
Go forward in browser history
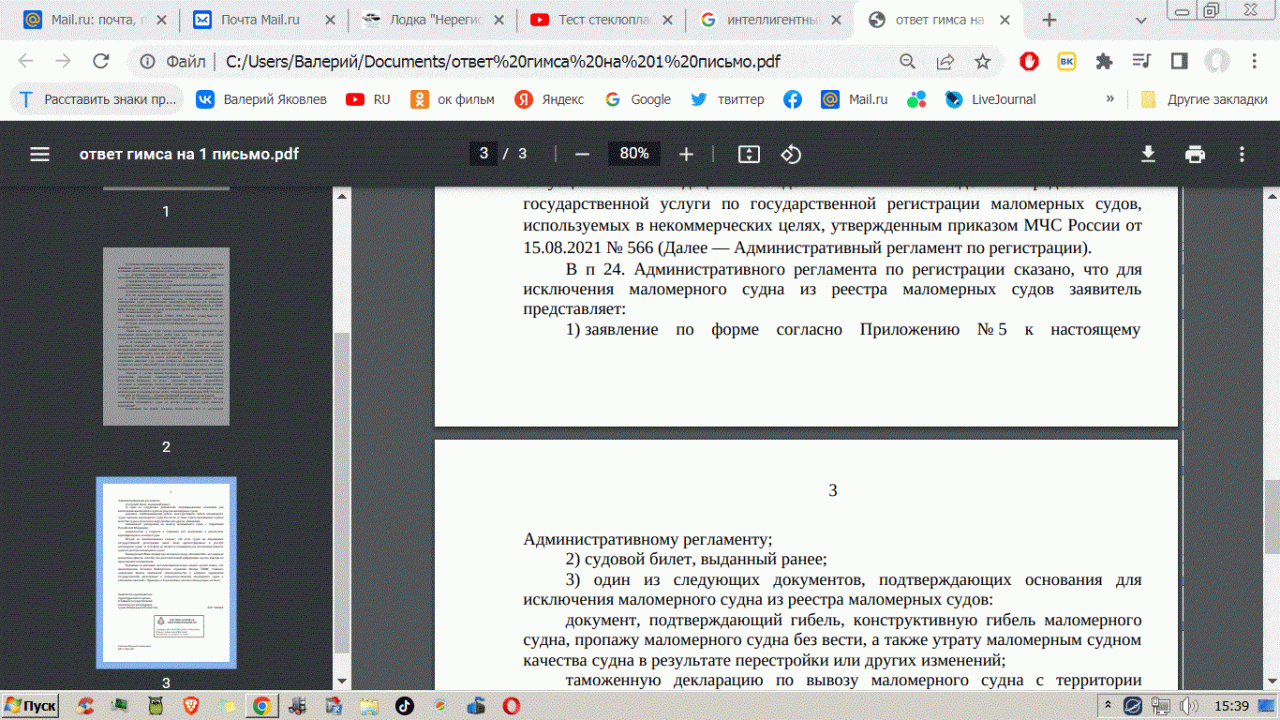click(63, 62)
